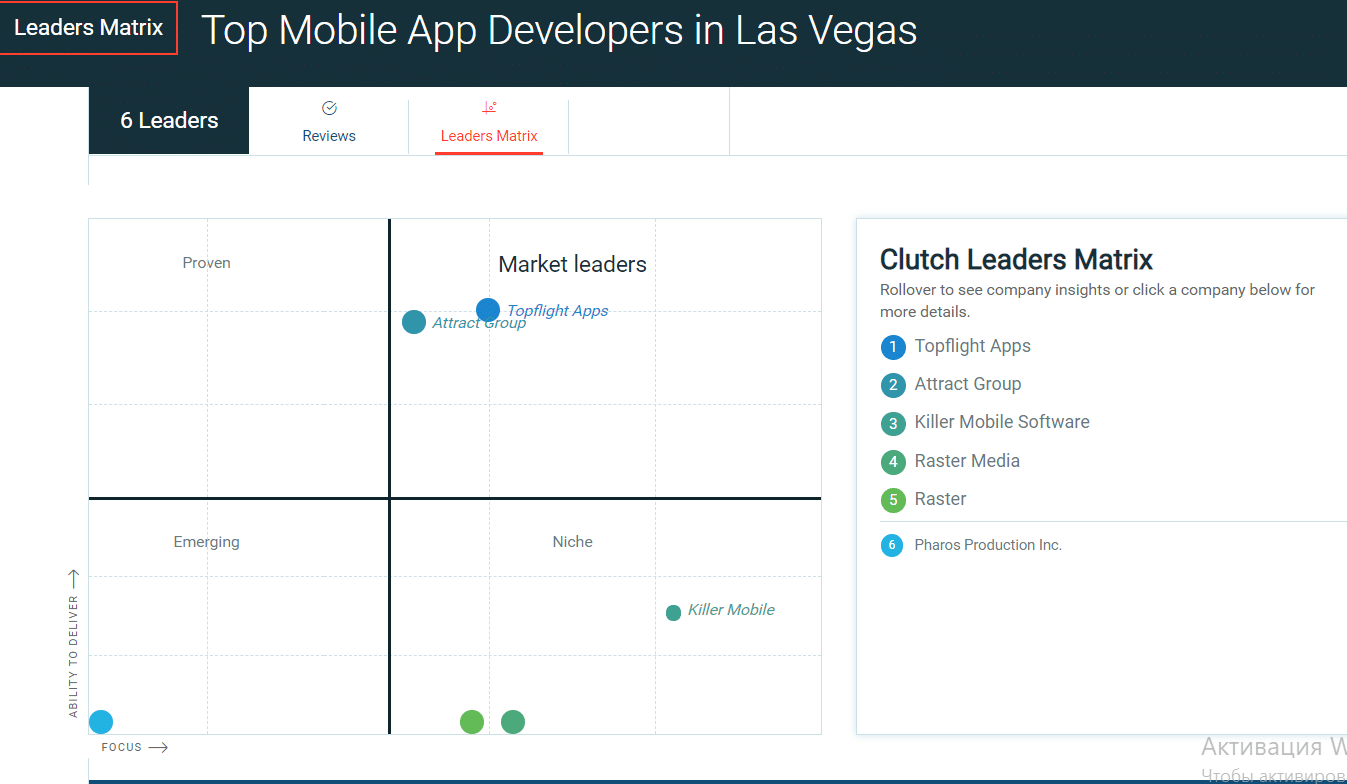
Task: Open Attract Group from the leaders list
Action: click(968, 384)
